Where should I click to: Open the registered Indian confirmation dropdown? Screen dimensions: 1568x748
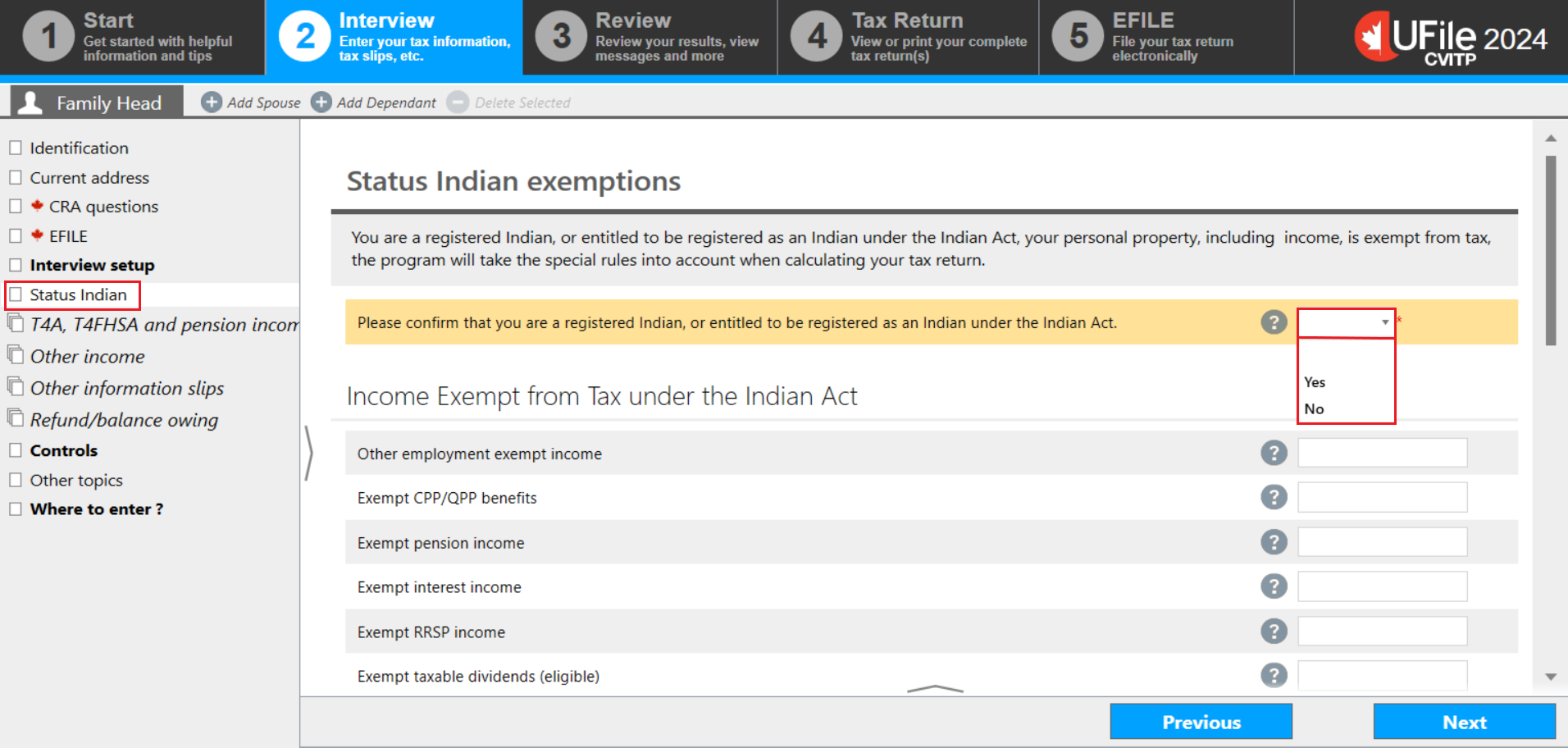[1346, 322]
